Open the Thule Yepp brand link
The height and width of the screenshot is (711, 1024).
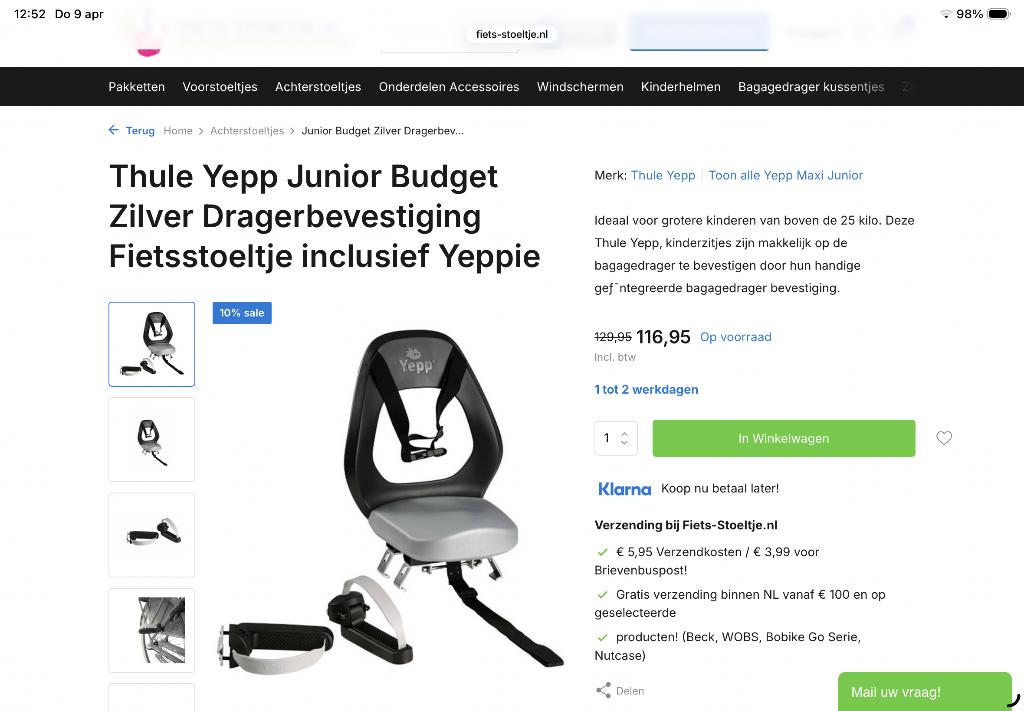tap(663, 175)
